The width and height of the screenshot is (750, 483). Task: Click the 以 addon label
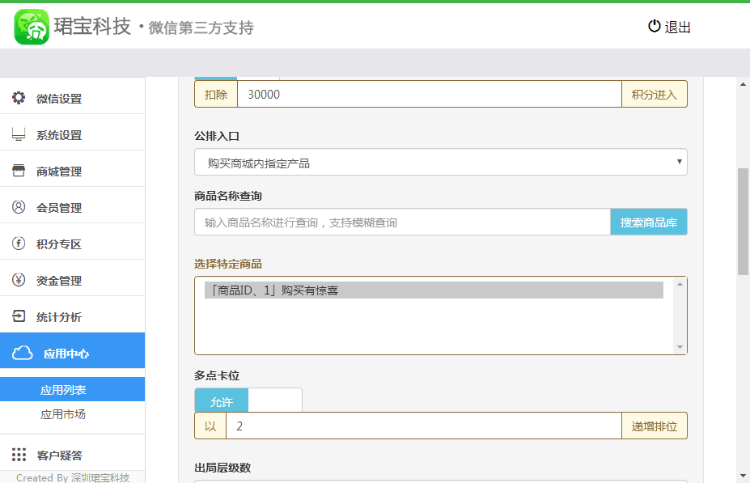[x=210, y=426]
